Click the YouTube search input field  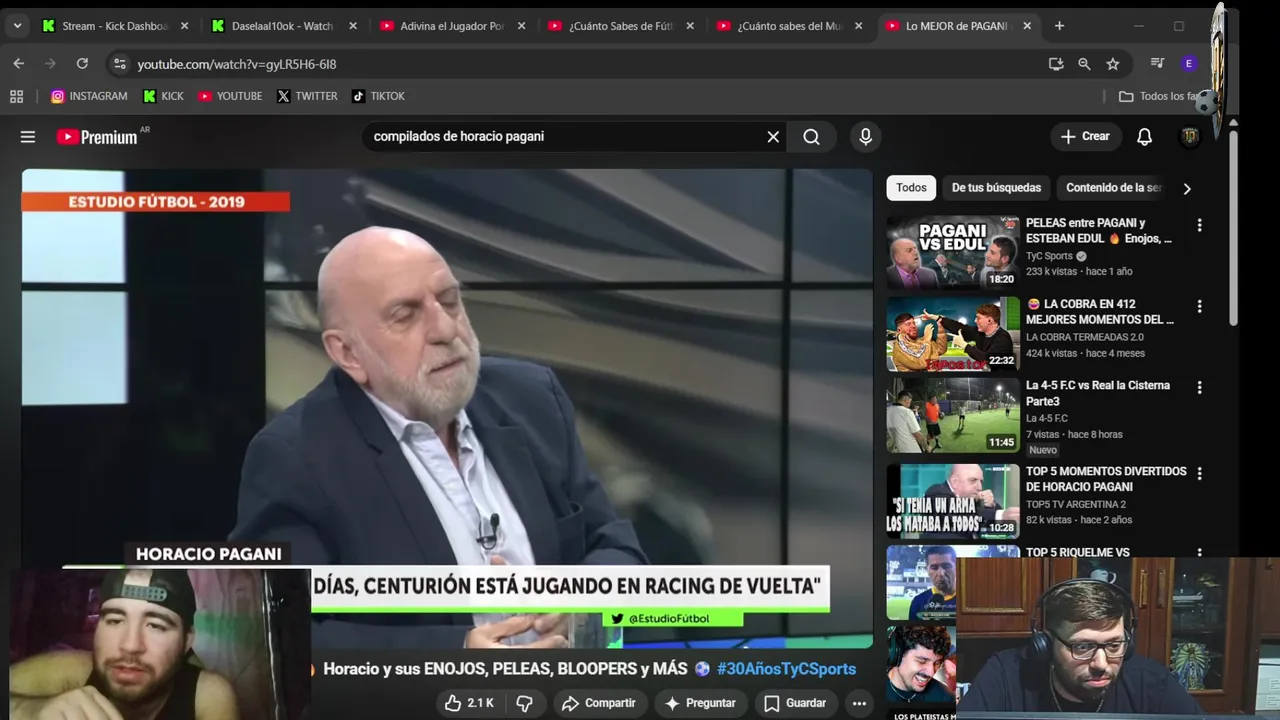pyautogui.click(x=564, y=137)
